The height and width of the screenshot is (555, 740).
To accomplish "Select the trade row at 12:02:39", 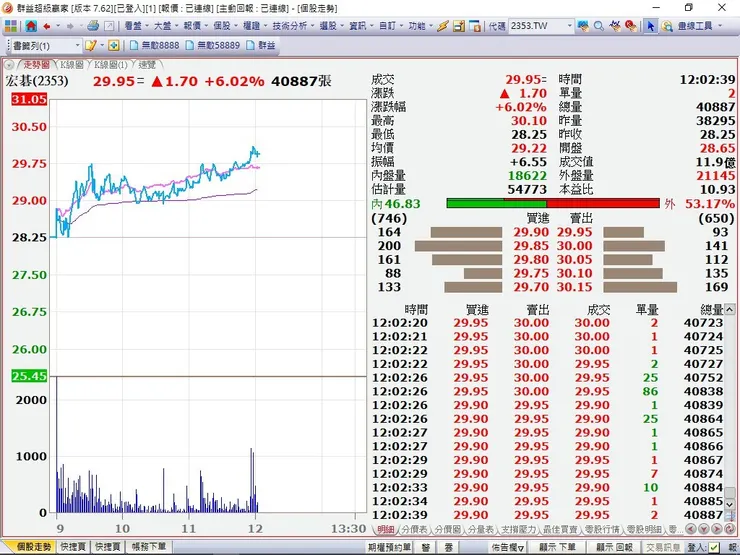I will tap(547, 515).
